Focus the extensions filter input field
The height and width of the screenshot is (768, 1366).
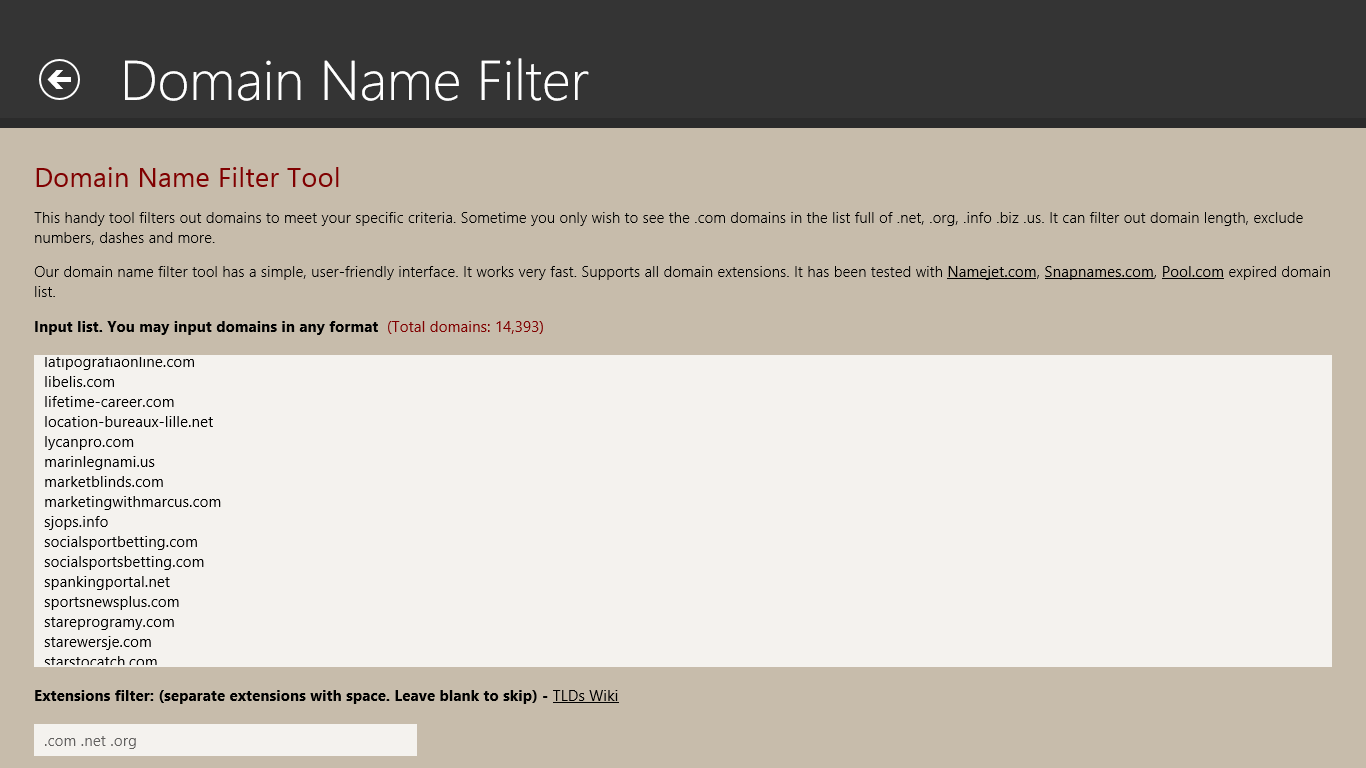[x=225, y=740]
